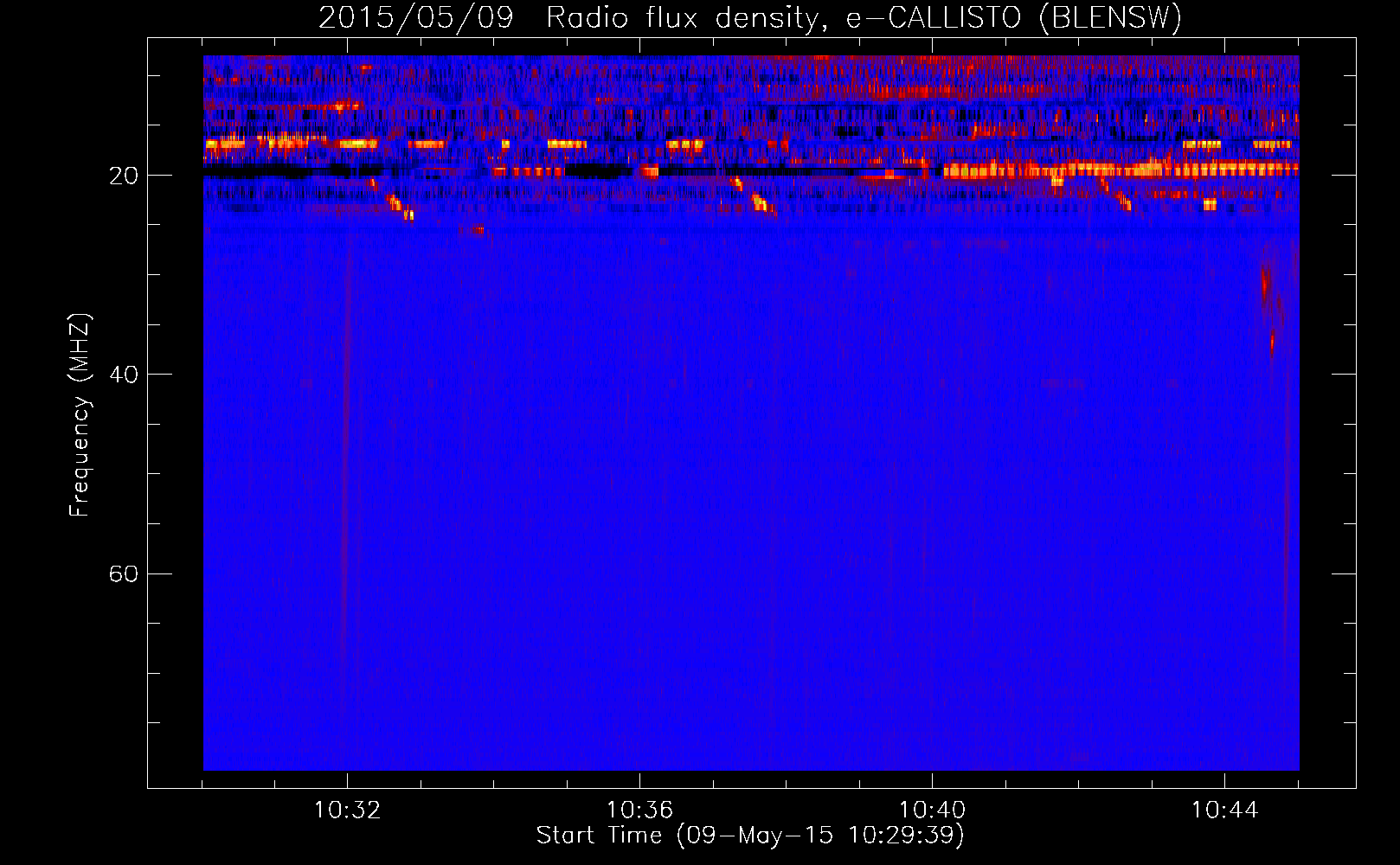Click the "Start Time (09-May-15 10:29:39)" label
1400x865 pixels.
pyautogui.click(x=750, y=836)
